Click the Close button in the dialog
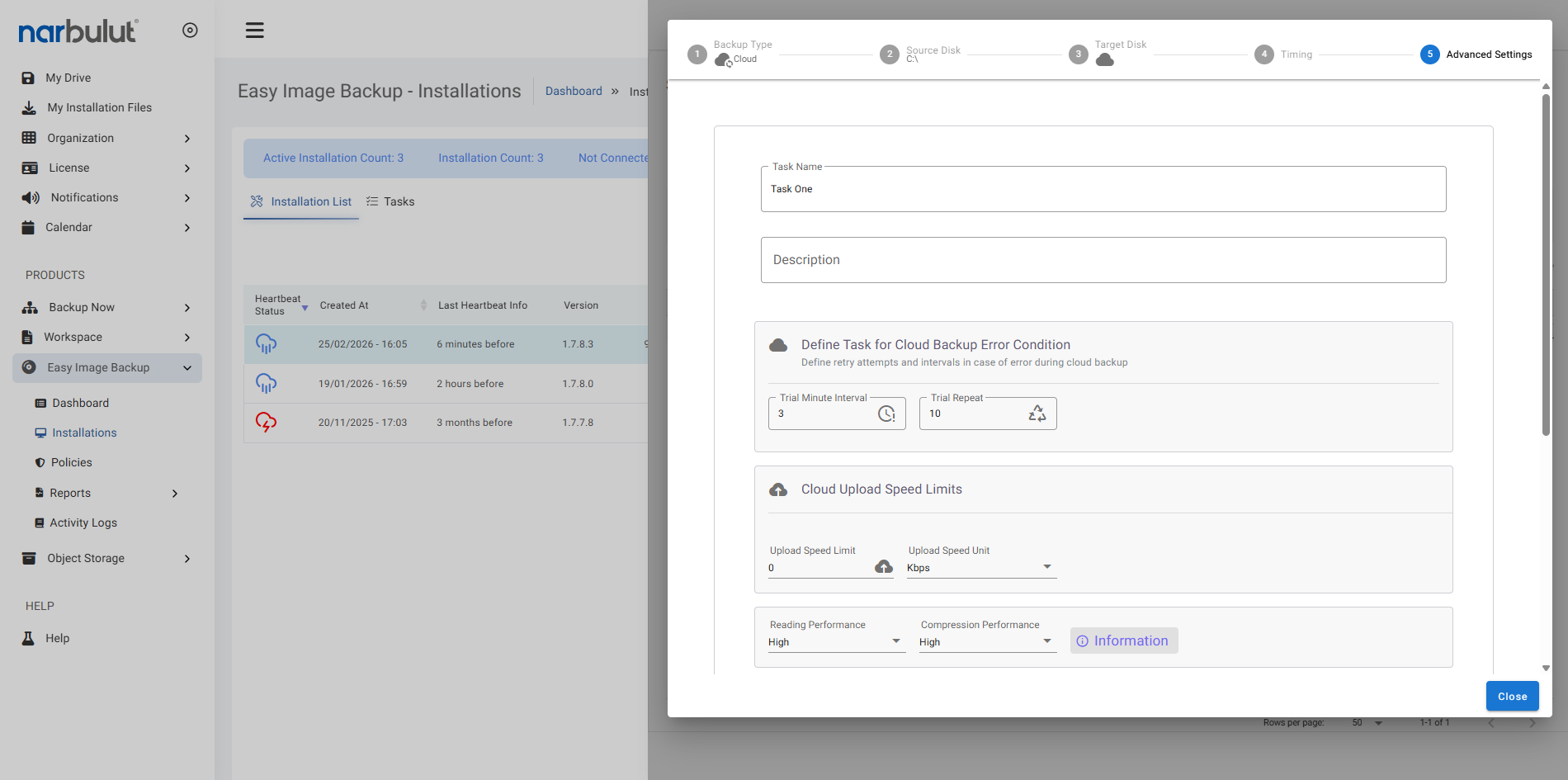The width and height of the screenshot is (1568, 780). (x=1512, y=696)
